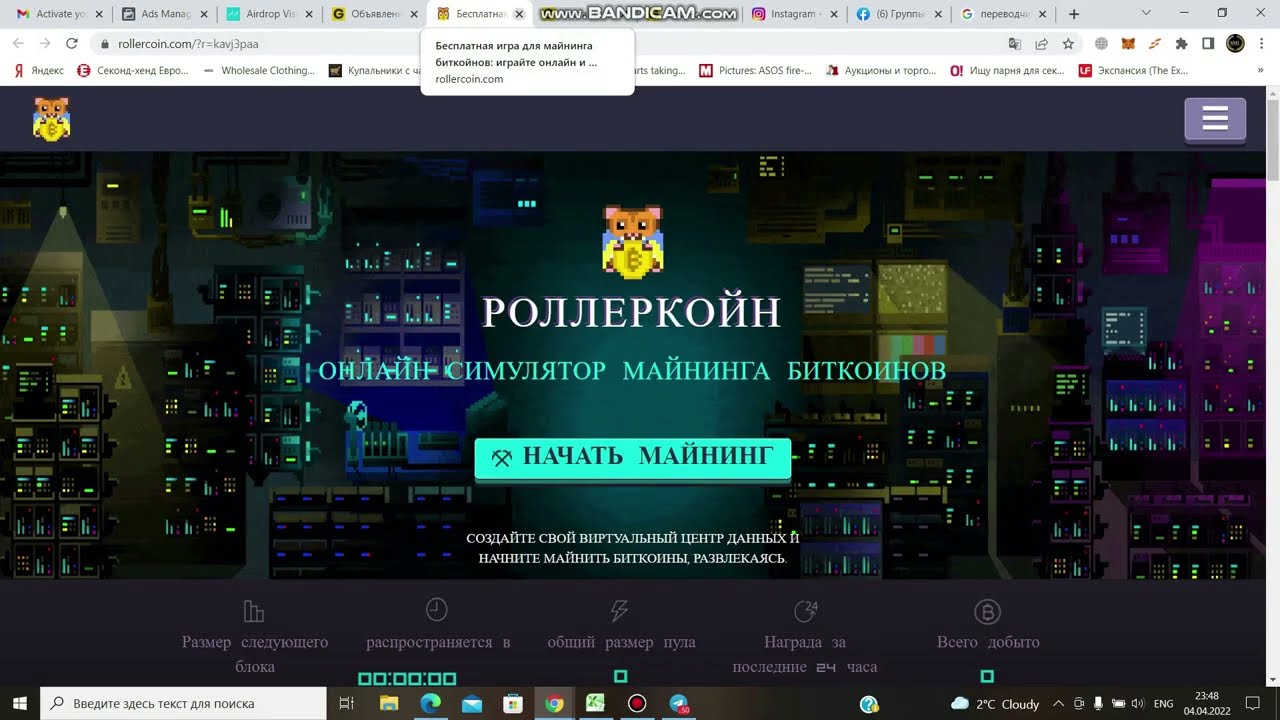The image size is (1280, 720).
Task: Click the hamster mascot above РОЛЛЕРКОЙН title
Action: 632,242
